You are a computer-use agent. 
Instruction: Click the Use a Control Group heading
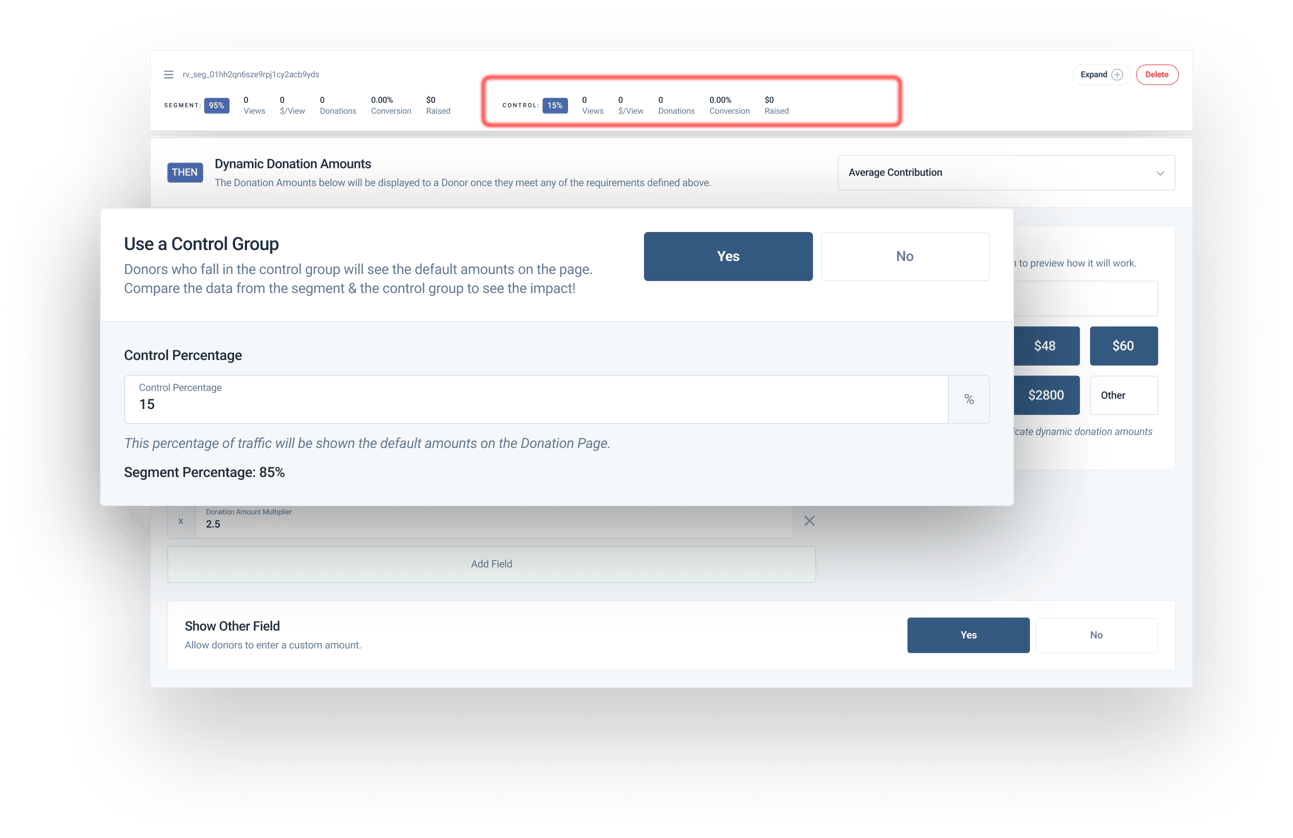201,244
